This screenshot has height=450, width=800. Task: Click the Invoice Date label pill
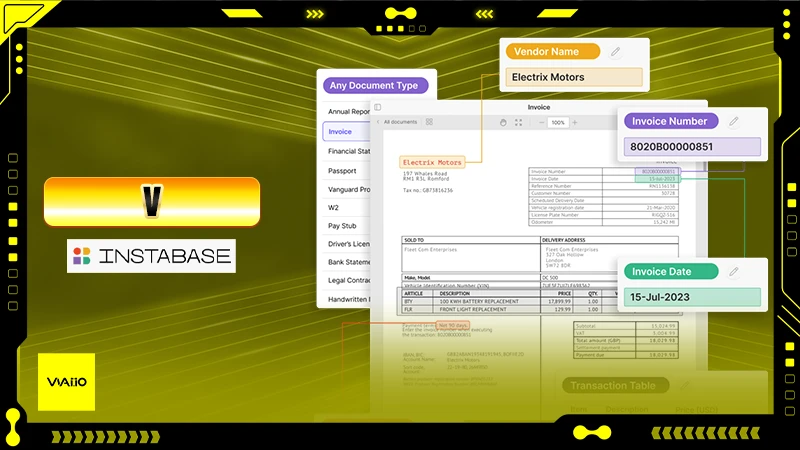click(x=671, y=271)
